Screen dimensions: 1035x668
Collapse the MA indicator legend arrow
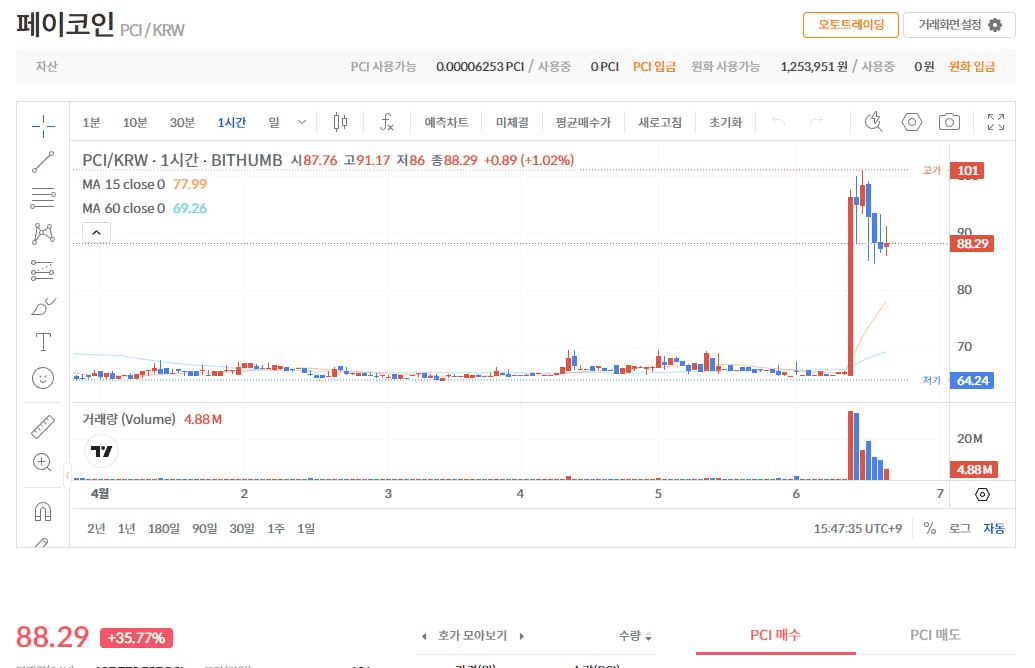96,231
